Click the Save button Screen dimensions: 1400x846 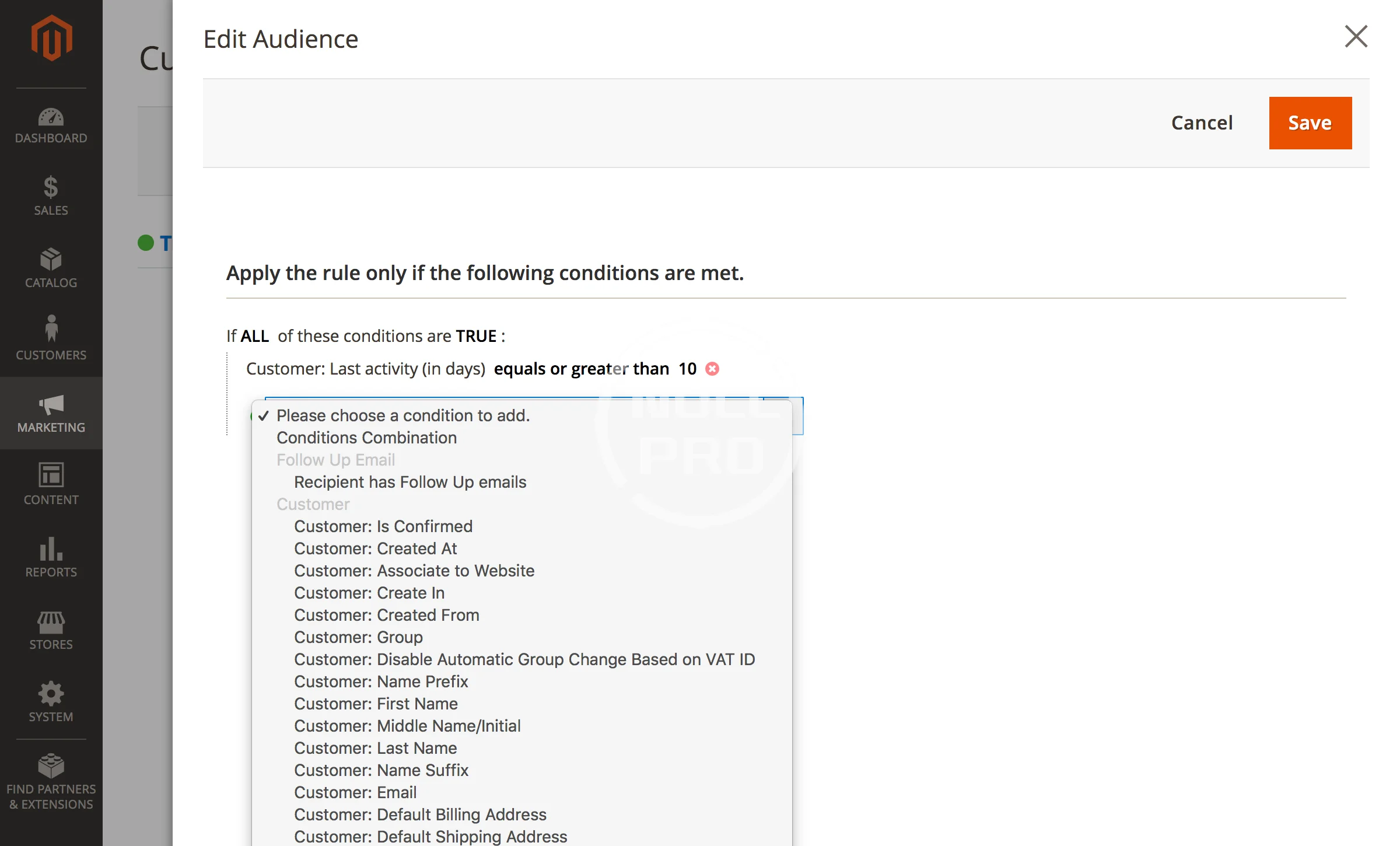tap(1310, 123)
